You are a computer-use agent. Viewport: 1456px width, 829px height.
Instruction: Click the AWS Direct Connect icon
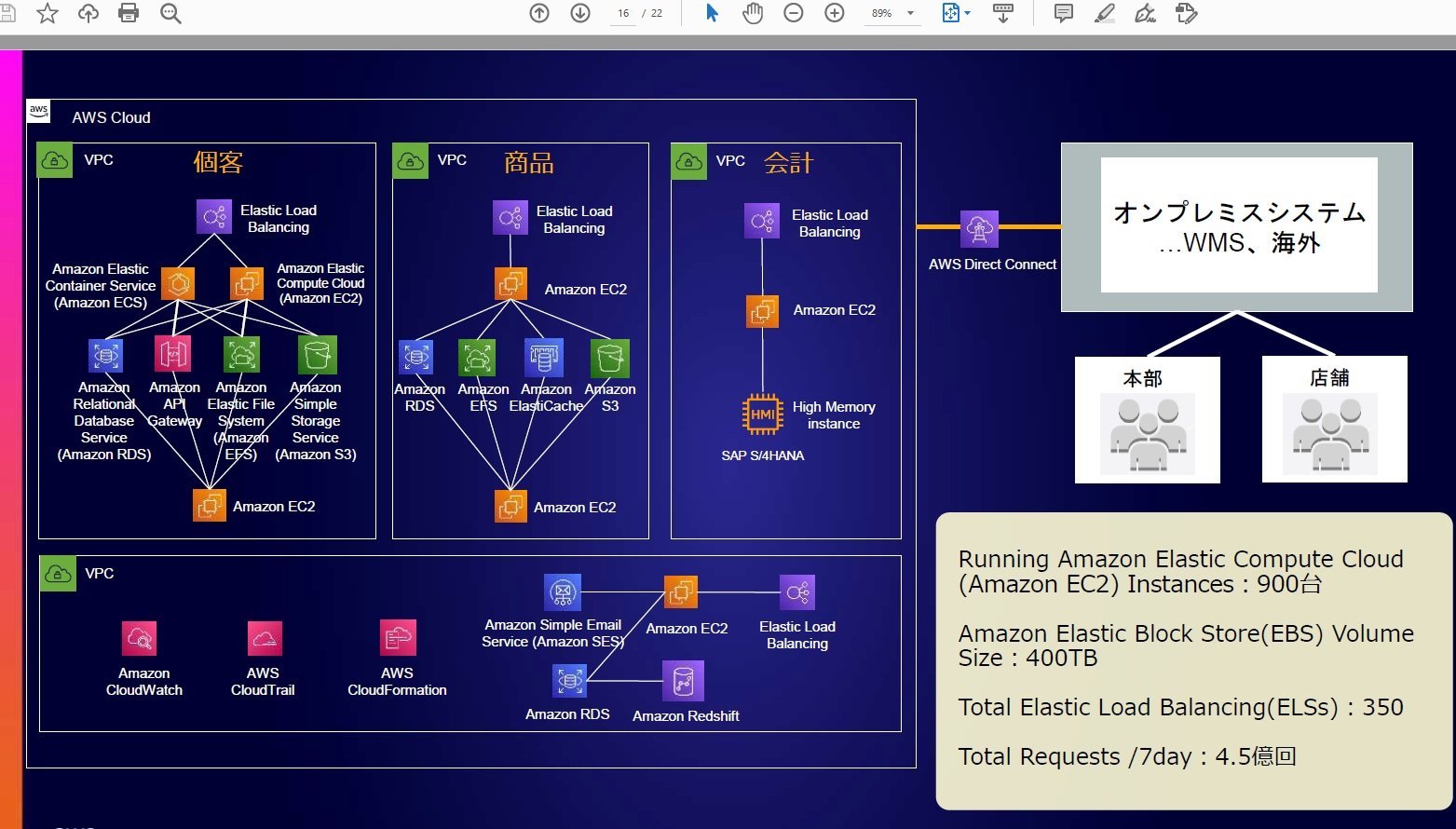point(979,228)
